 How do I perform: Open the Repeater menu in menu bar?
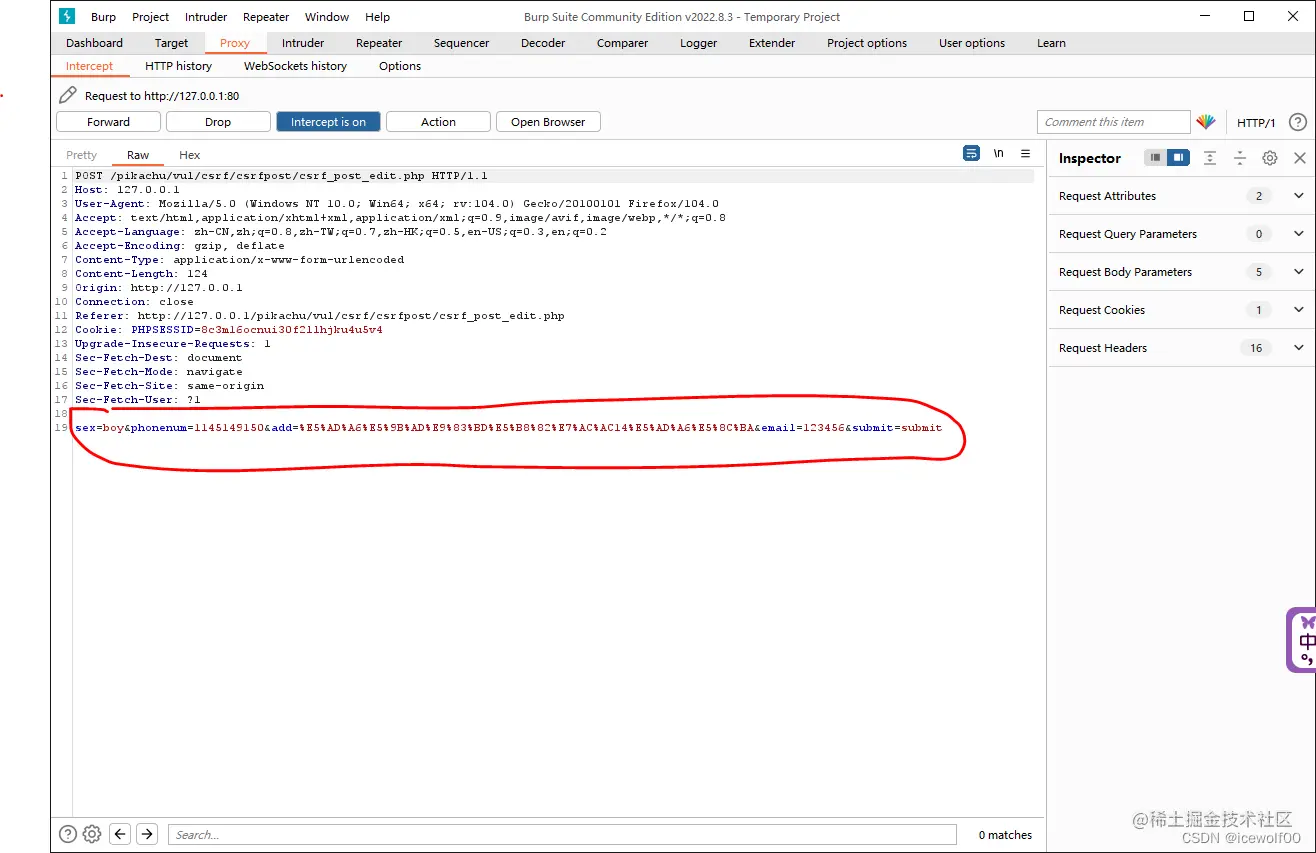coord(266,17)
